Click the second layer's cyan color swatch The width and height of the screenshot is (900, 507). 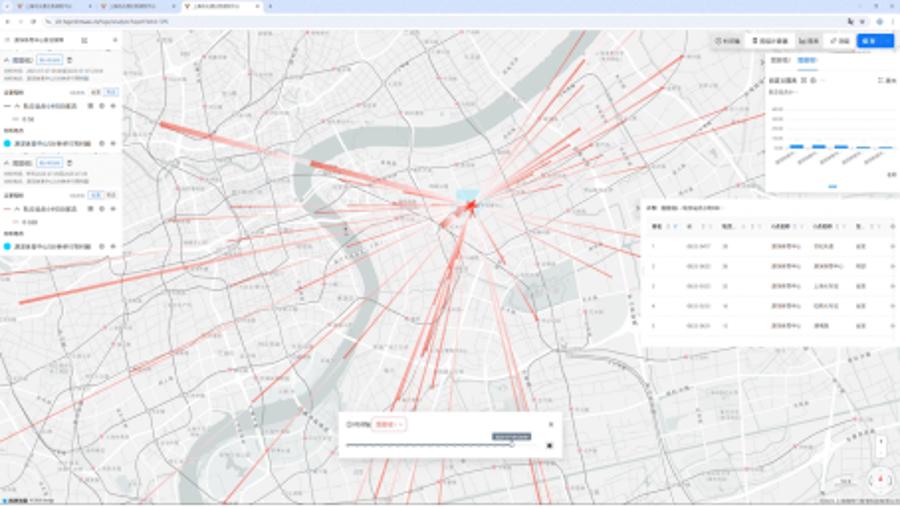pos(8,245)
